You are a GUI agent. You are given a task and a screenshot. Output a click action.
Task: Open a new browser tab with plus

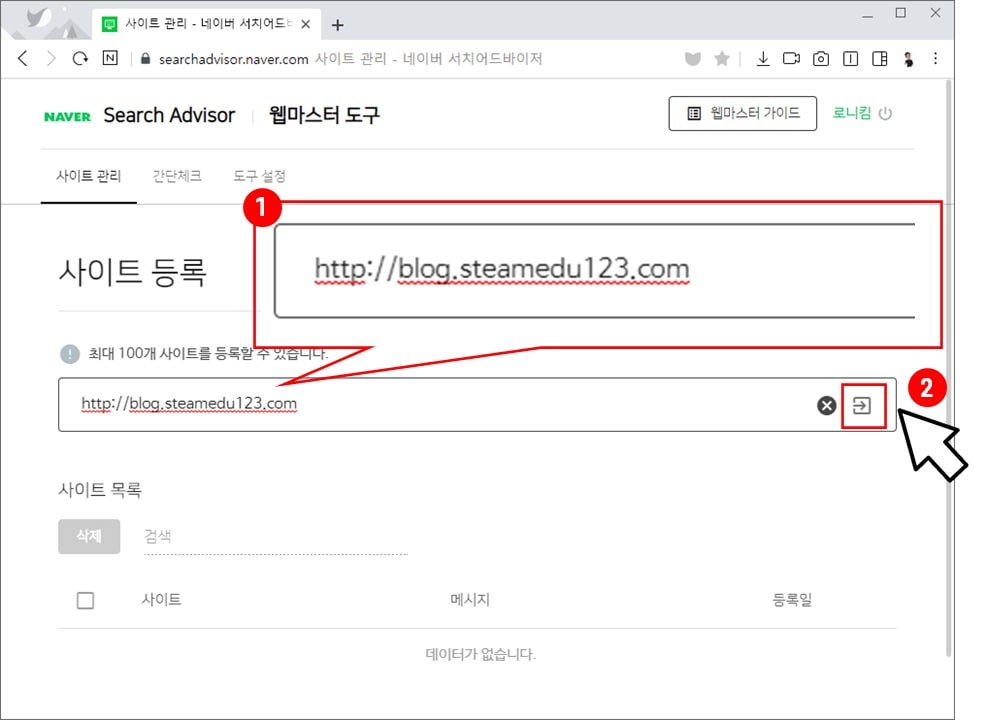tap(338, 25)
